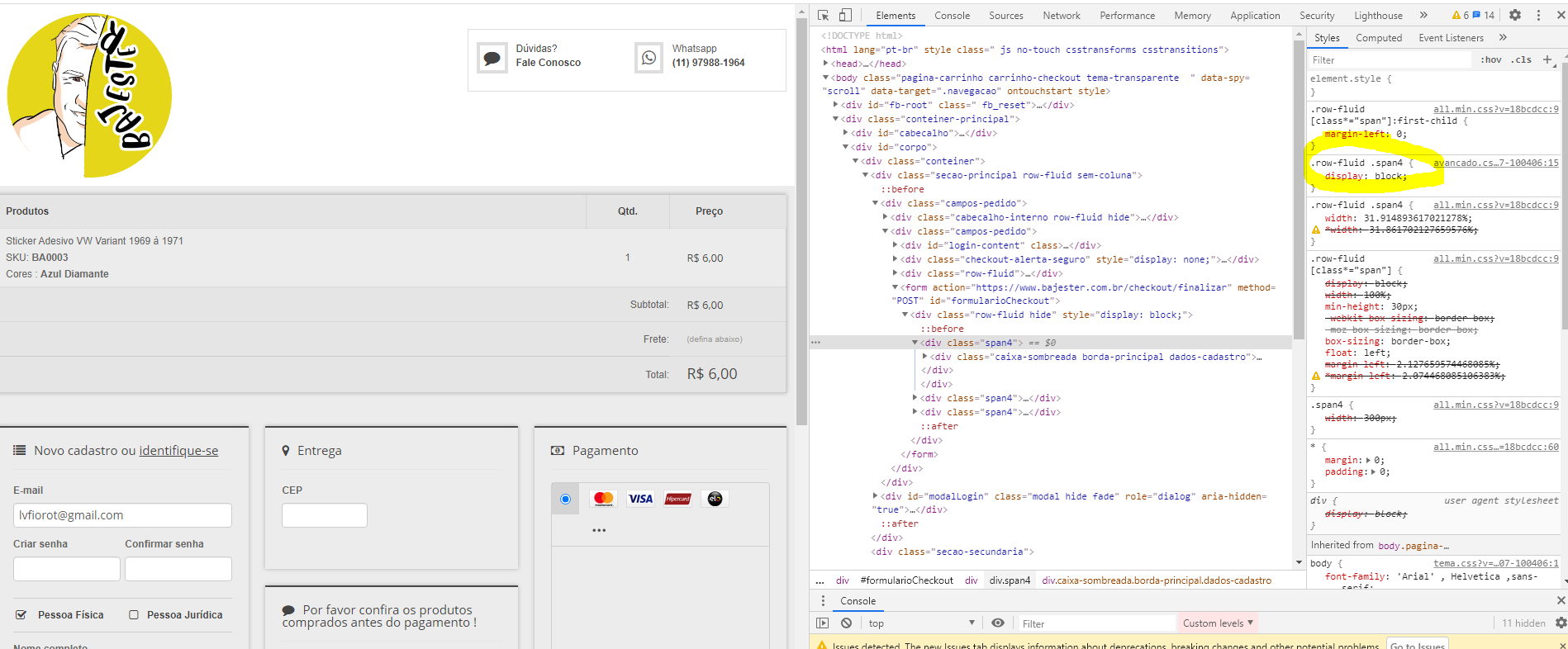
Task: Open console drawer three-dot menu
Action: click(x=822, y=600)
